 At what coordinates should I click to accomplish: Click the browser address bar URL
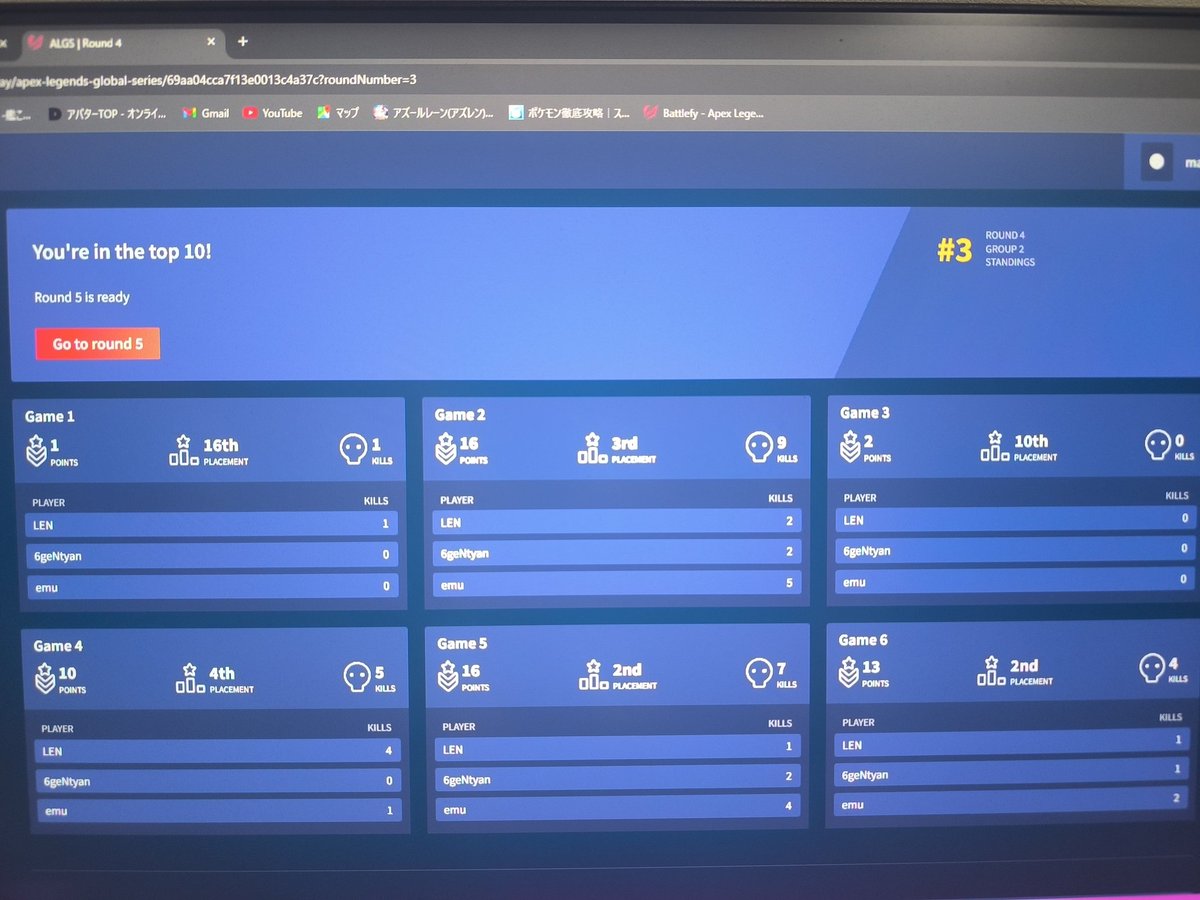(208, 79)
